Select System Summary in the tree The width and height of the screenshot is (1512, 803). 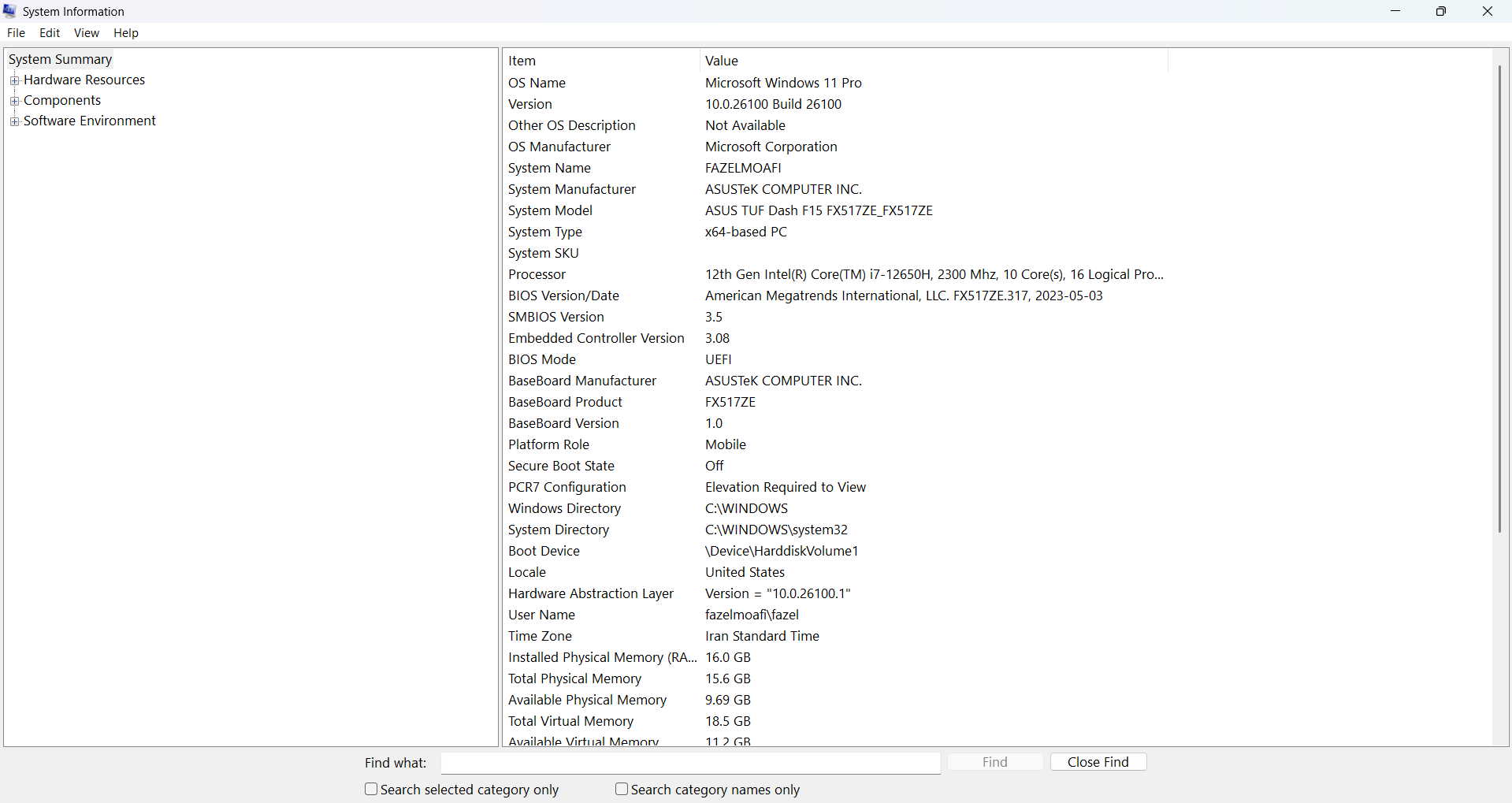coord(61,59)
